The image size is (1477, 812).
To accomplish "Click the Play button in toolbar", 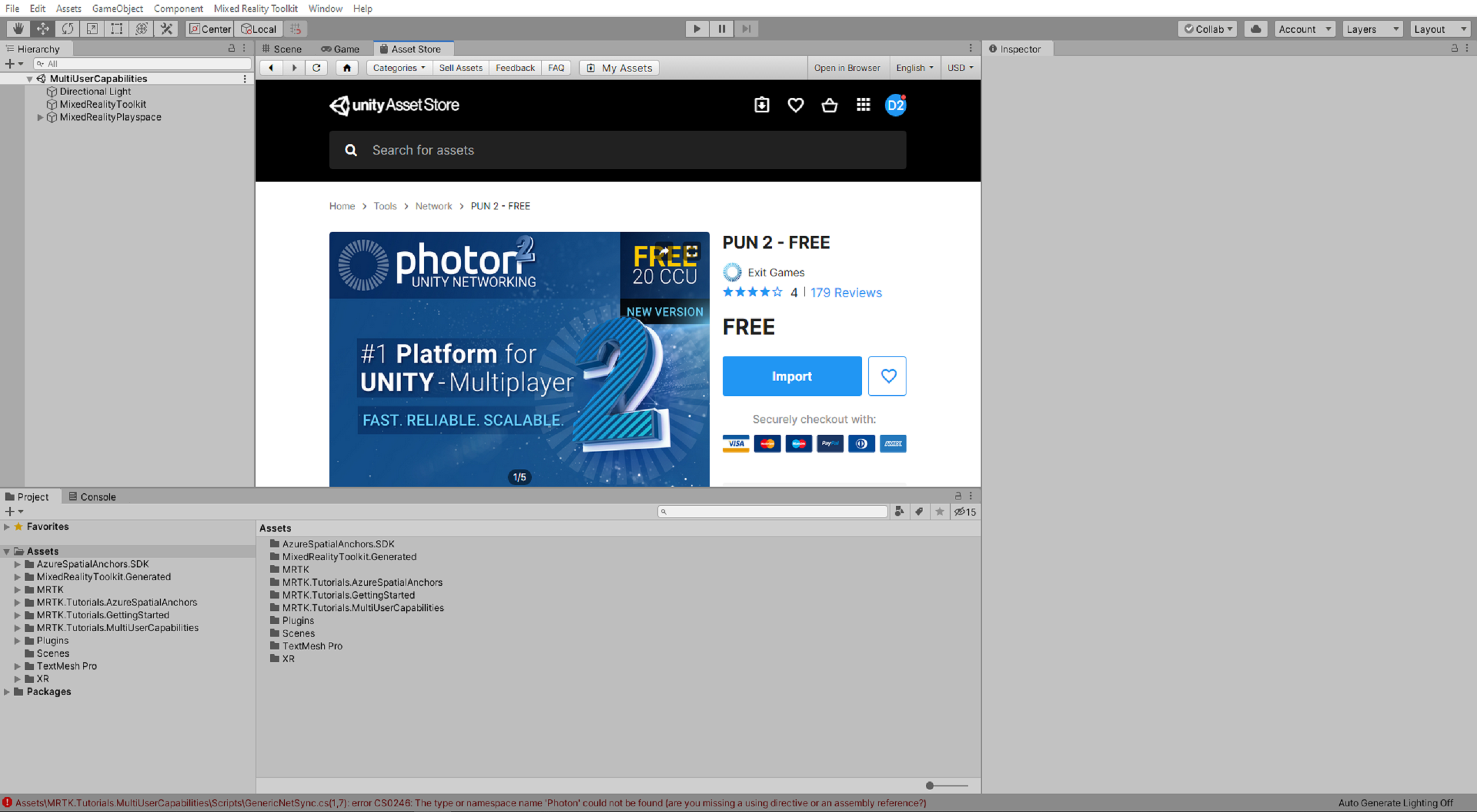I will [x=696, y=28].
